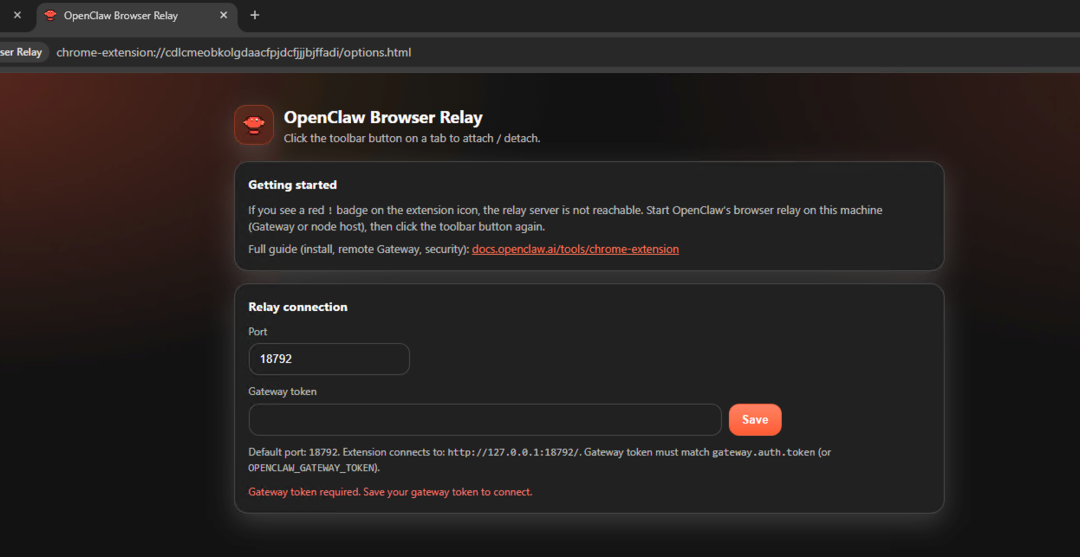Click the OPENCLAW_GATEWAY_TOKEN text
The height and width of the screenshot is (557, 1080).
(x=313, y=467)
